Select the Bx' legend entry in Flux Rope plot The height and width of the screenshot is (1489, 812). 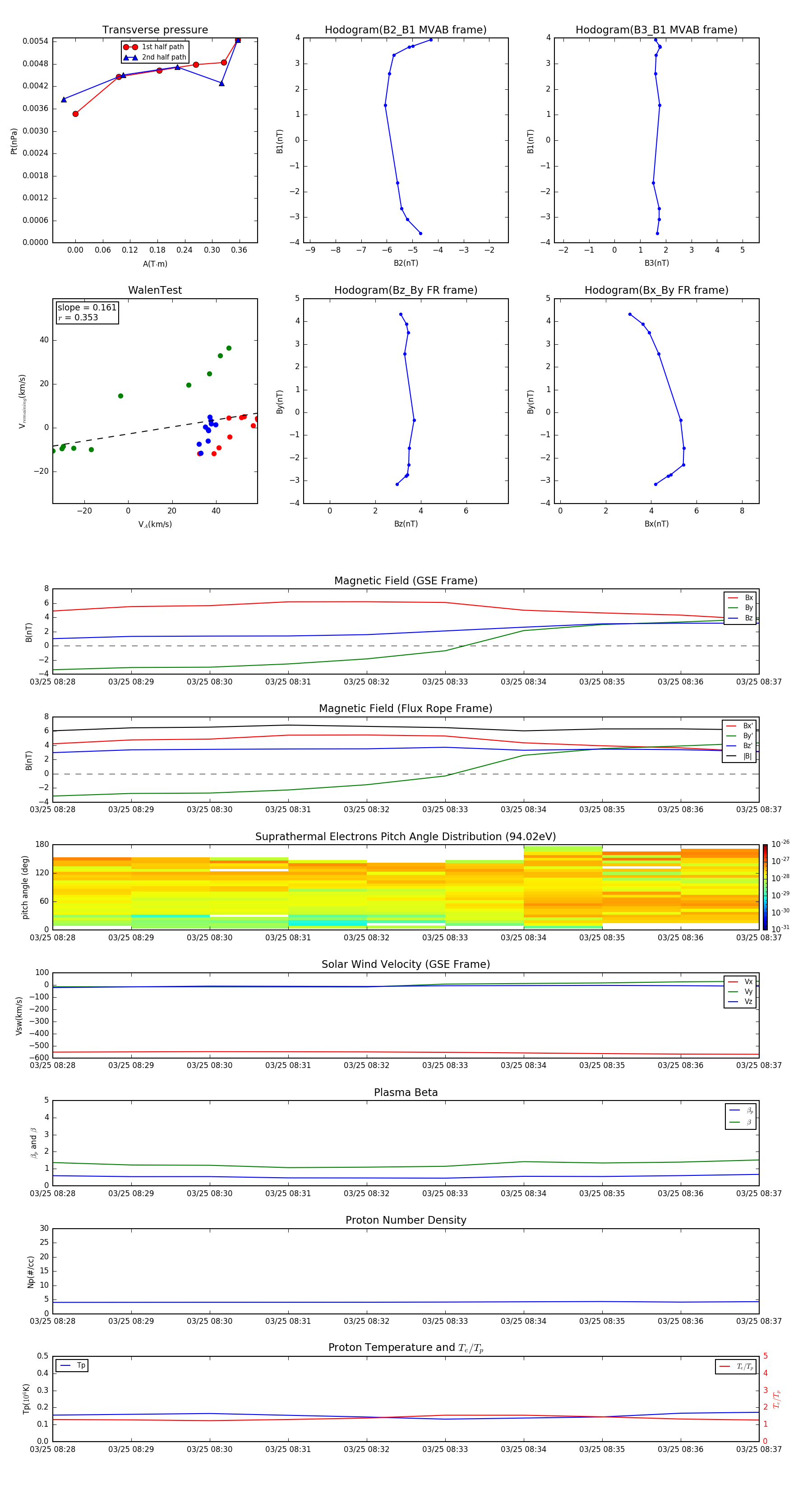[739, 726]
